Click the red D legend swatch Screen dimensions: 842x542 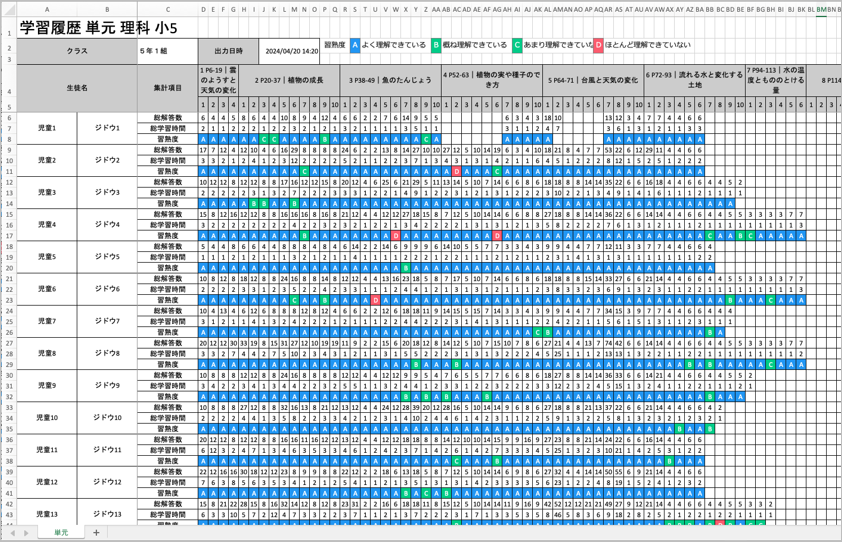[598, 46]
